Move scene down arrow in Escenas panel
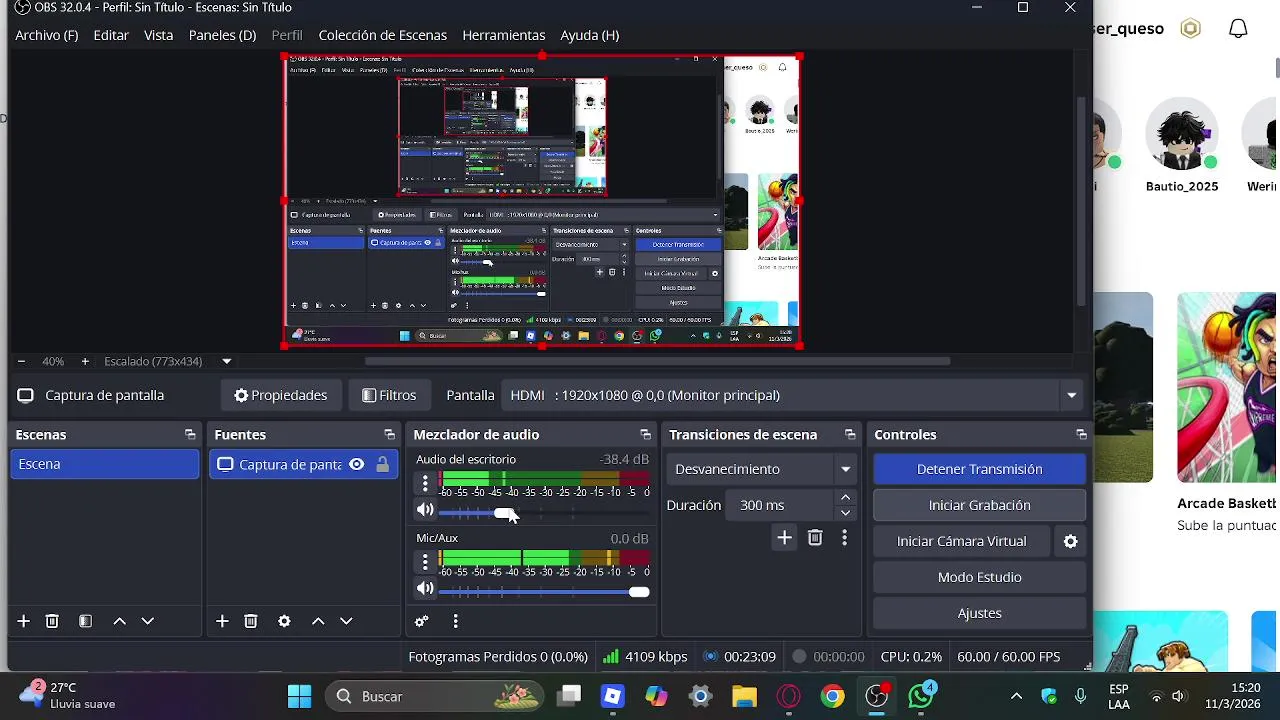Viewport: 1280px width, 720px height. click(147, 621)
